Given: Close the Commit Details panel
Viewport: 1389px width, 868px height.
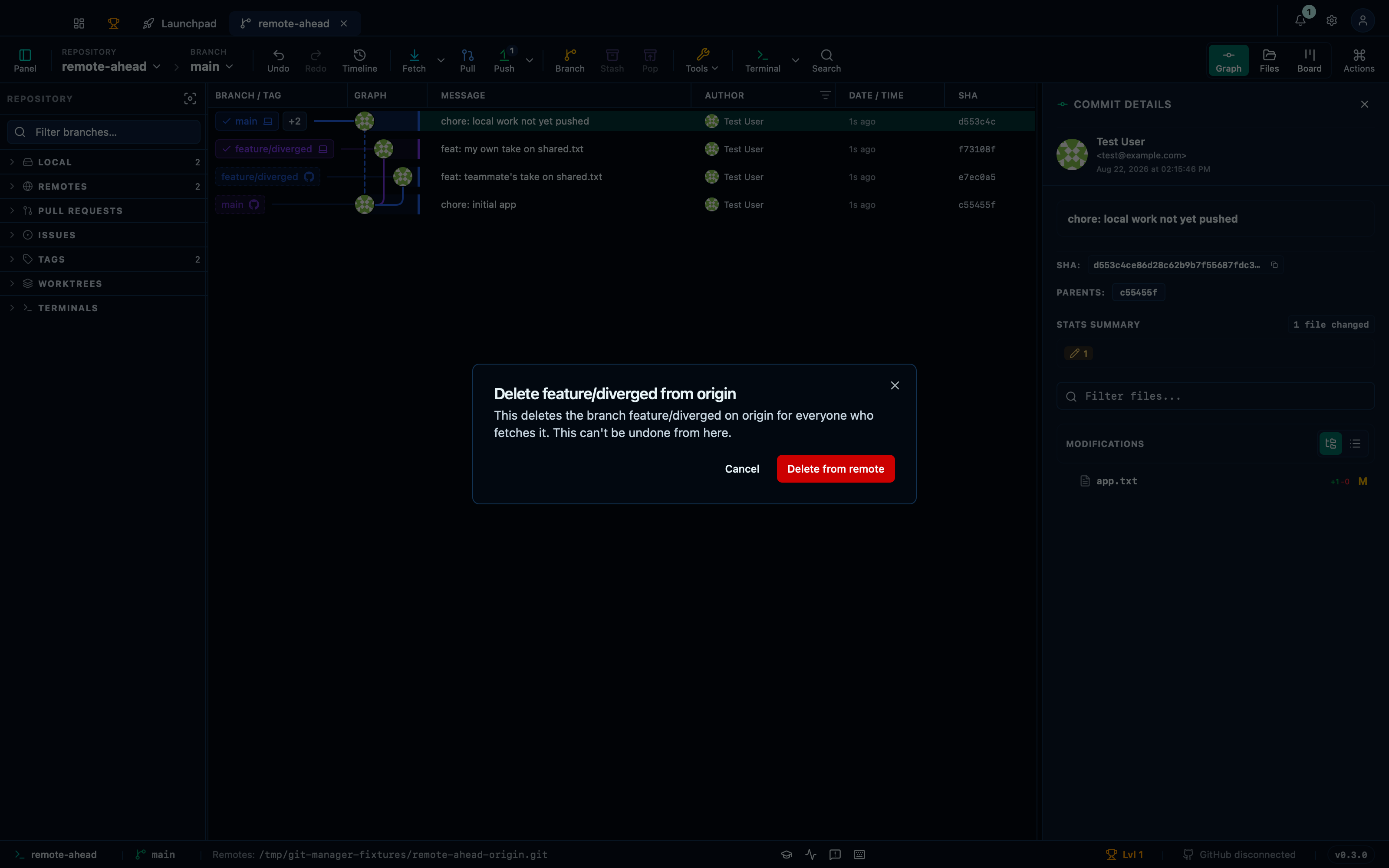Looking at the screenshot, I should (1364, 105).
